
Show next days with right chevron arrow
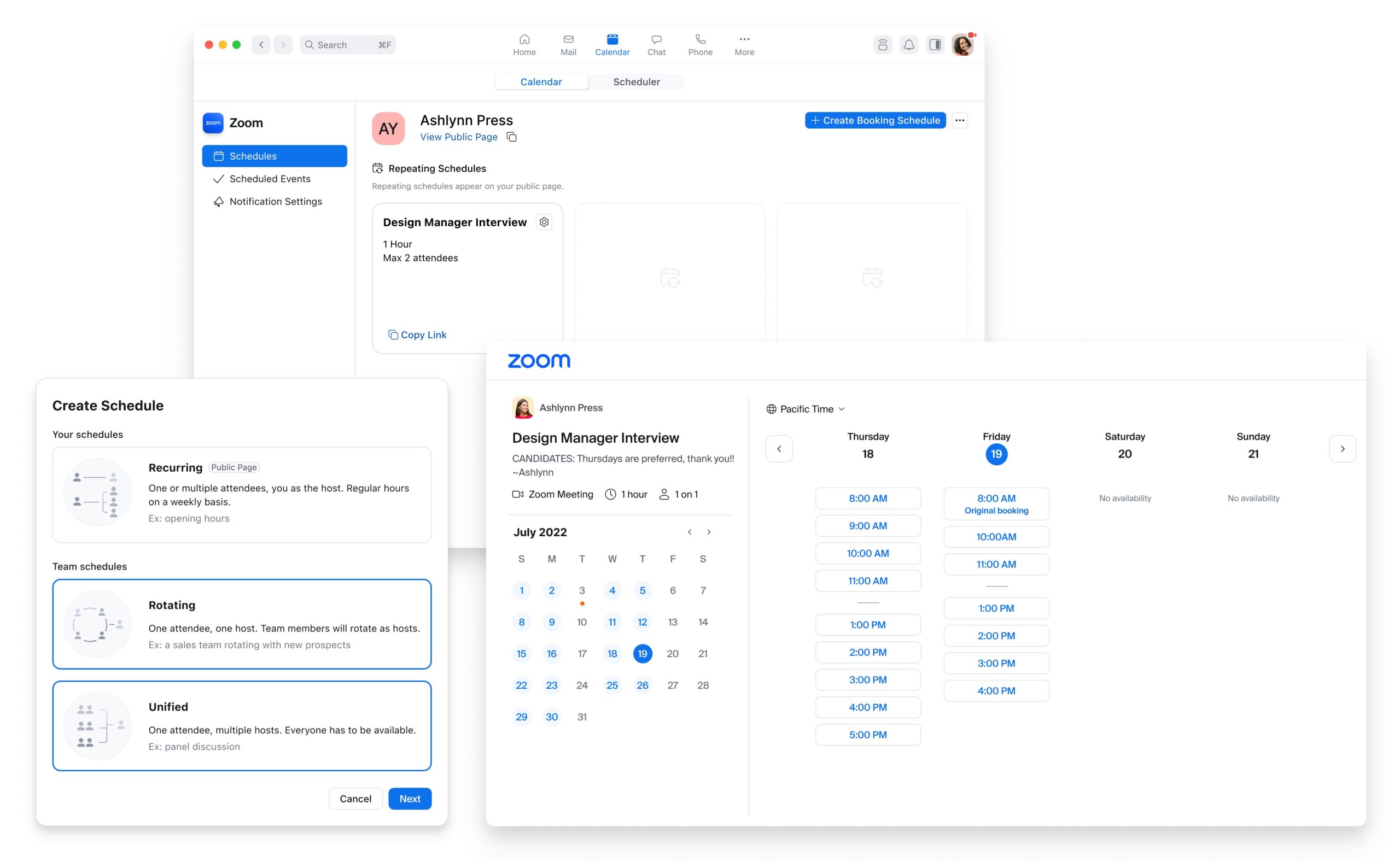pos(1342,449)
